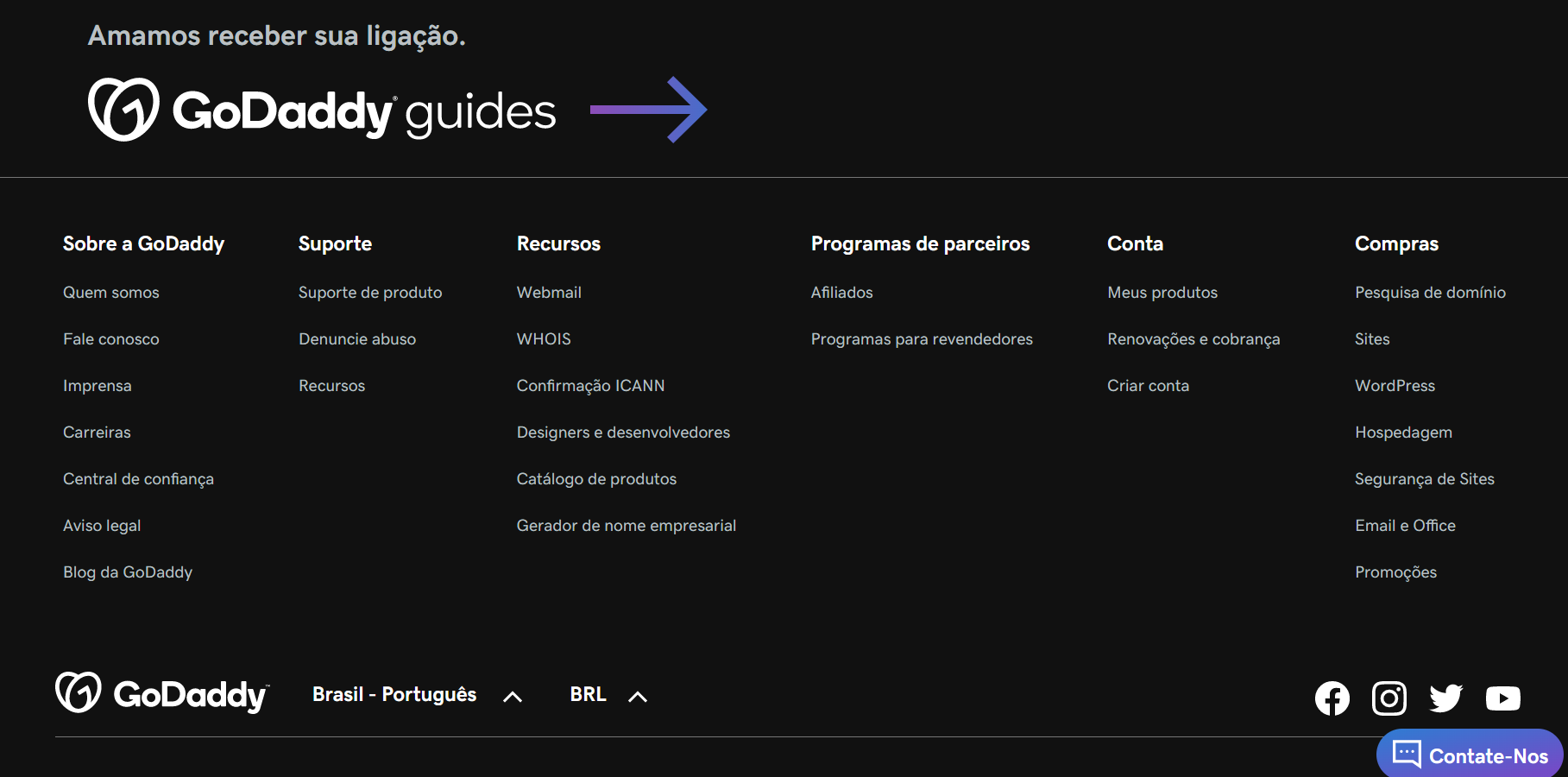Select Pesquisa de domínio under Compras
Viewport: 1568px width, 777px height.
(1430, 292)
